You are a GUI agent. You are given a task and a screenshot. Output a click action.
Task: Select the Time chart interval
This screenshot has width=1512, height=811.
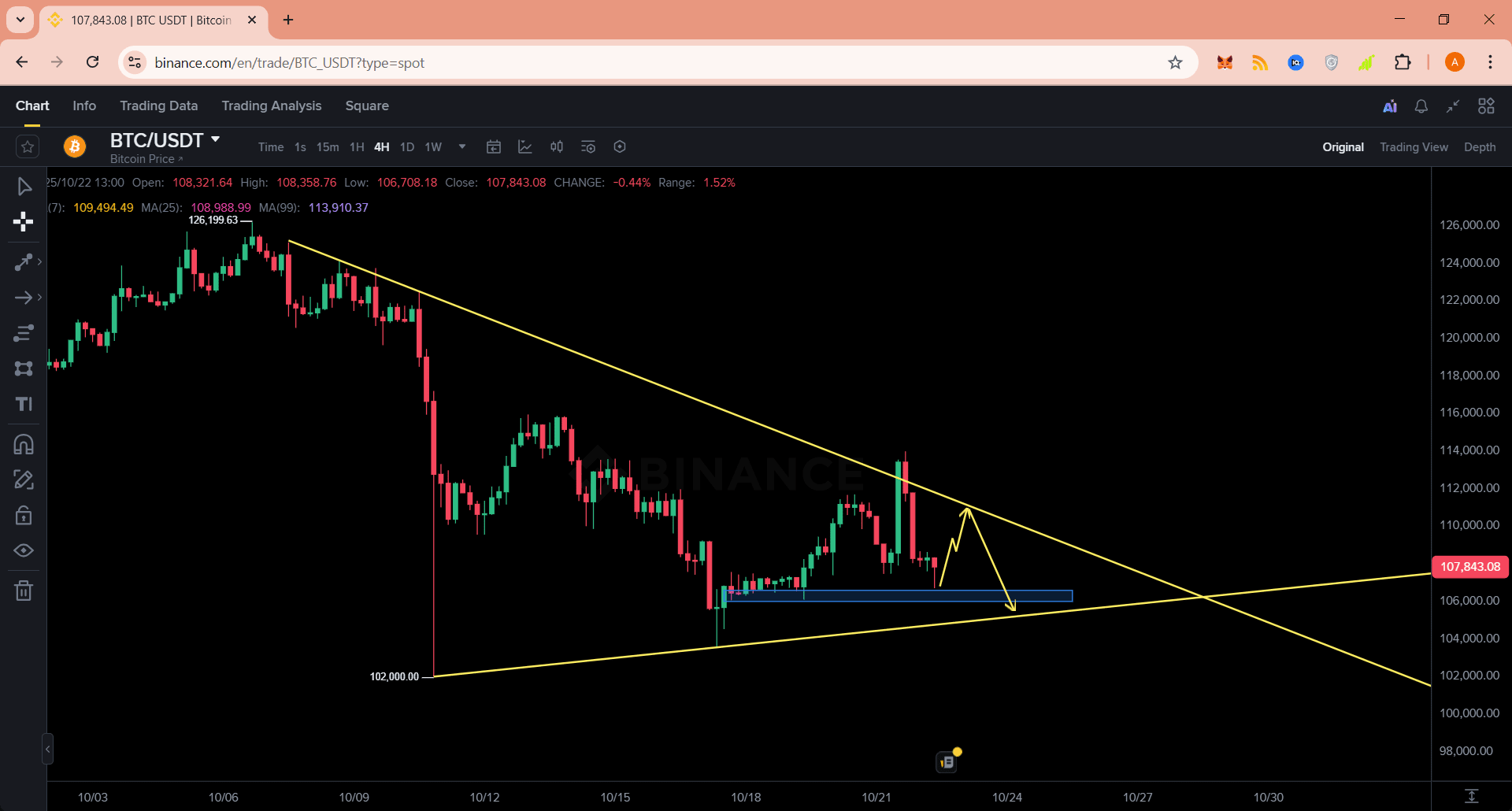(271, 147)
